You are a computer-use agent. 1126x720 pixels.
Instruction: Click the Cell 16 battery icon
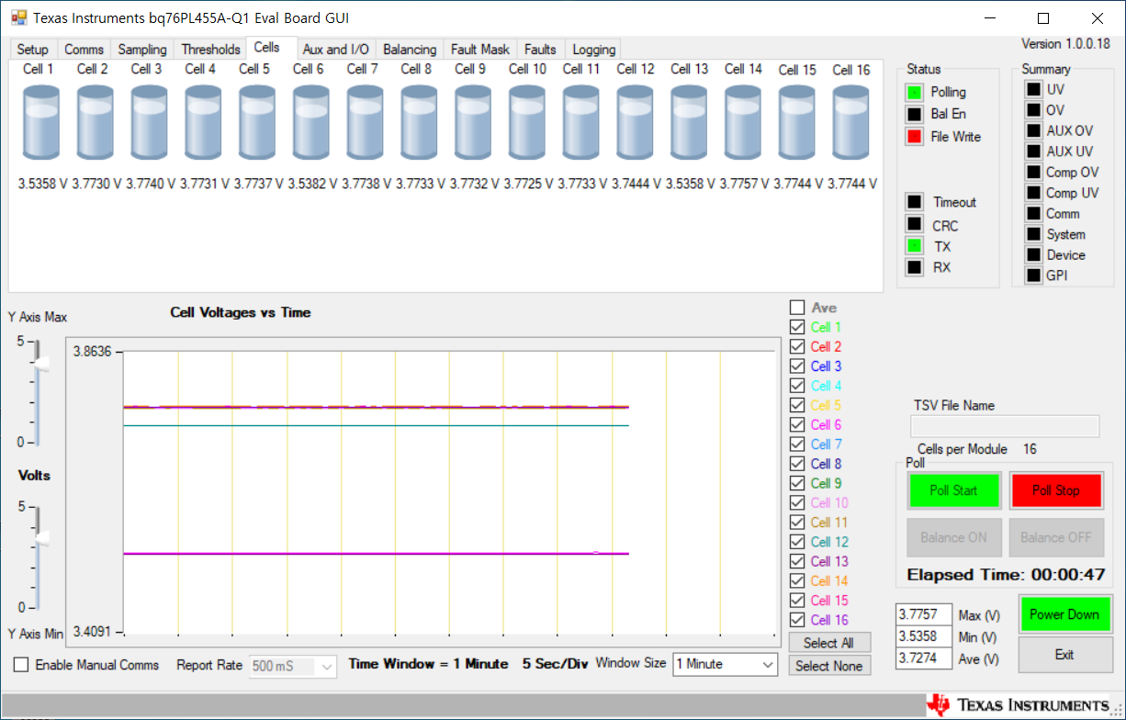[x=851, y=123]
